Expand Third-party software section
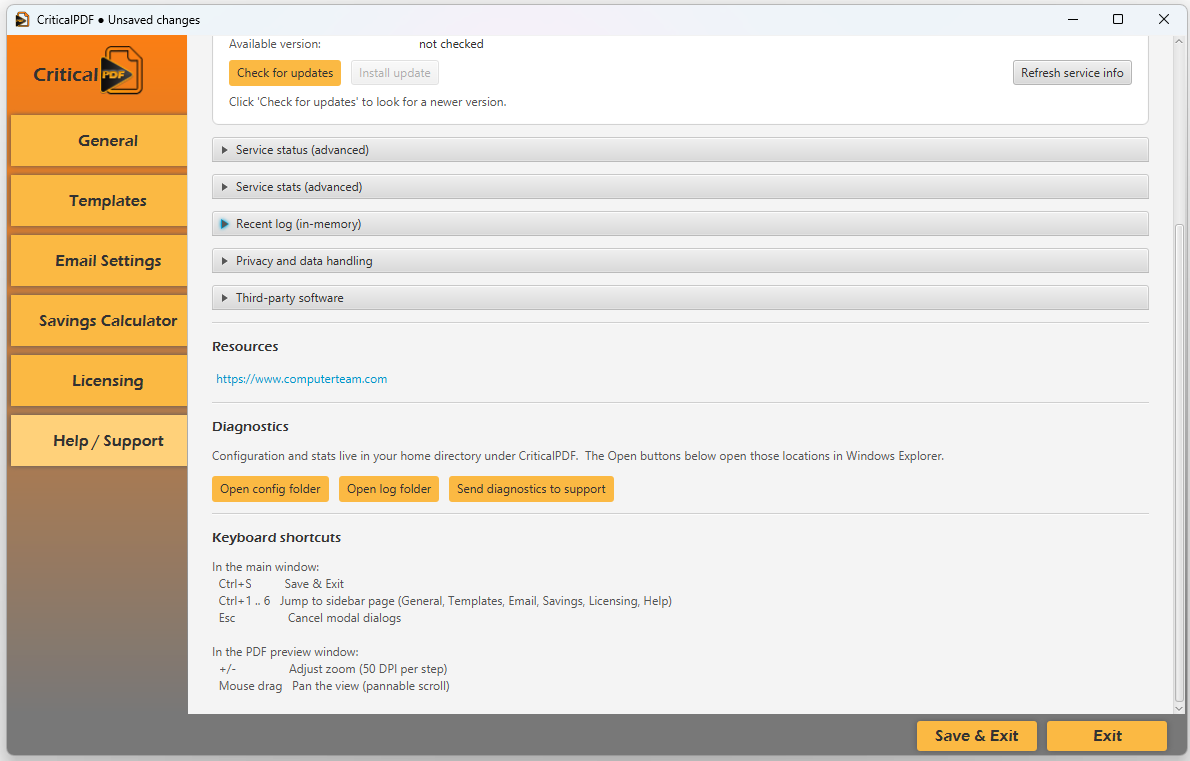Viewport: 1190px width, 761px height. [x=680, y=297]
